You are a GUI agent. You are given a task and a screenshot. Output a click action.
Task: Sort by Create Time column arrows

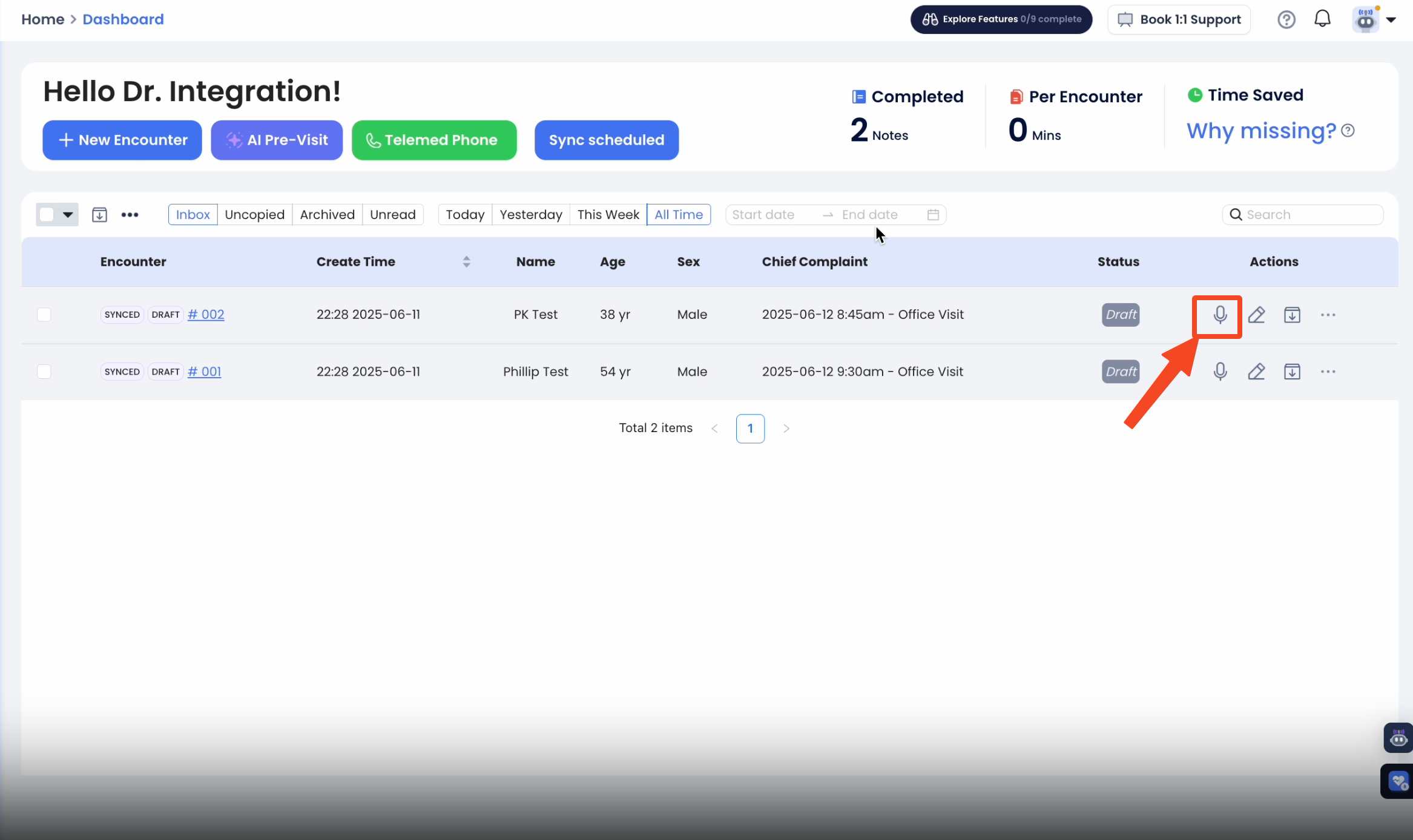pos(466,261)
